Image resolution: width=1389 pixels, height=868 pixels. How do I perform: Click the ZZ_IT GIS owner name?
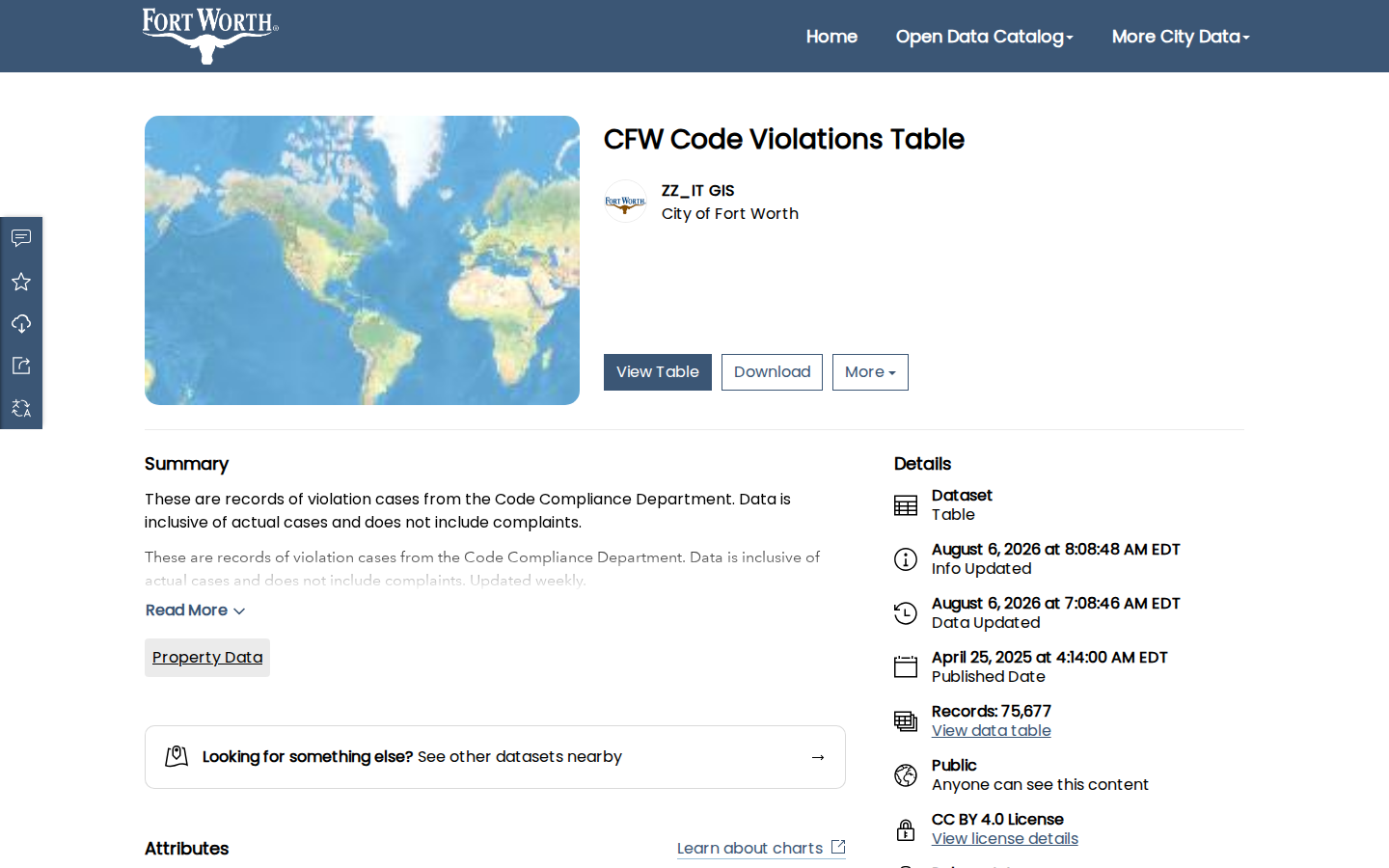pos(698,191)
